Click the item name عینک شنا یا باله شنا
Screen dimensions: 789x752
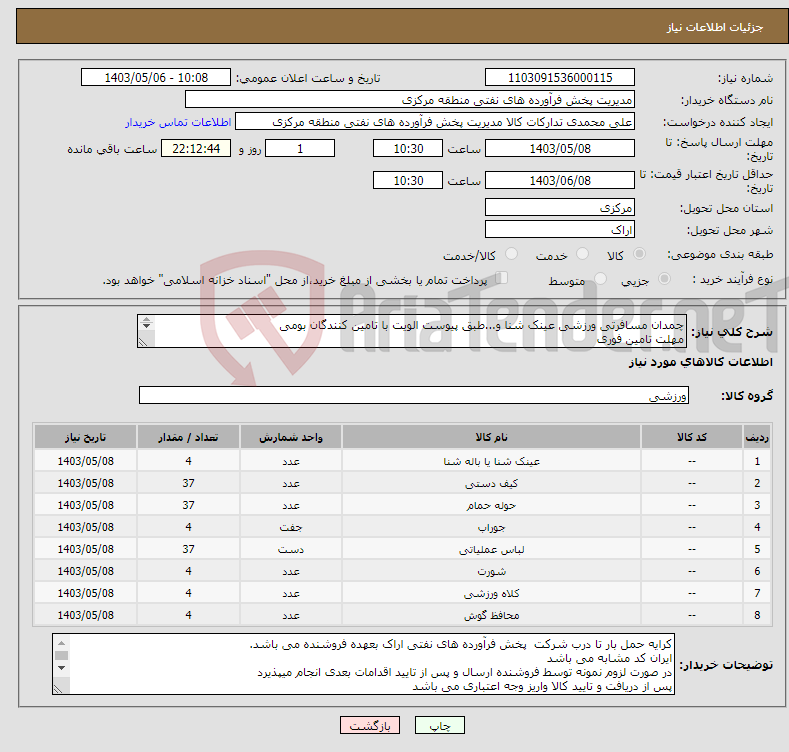(x=491, y=461)
